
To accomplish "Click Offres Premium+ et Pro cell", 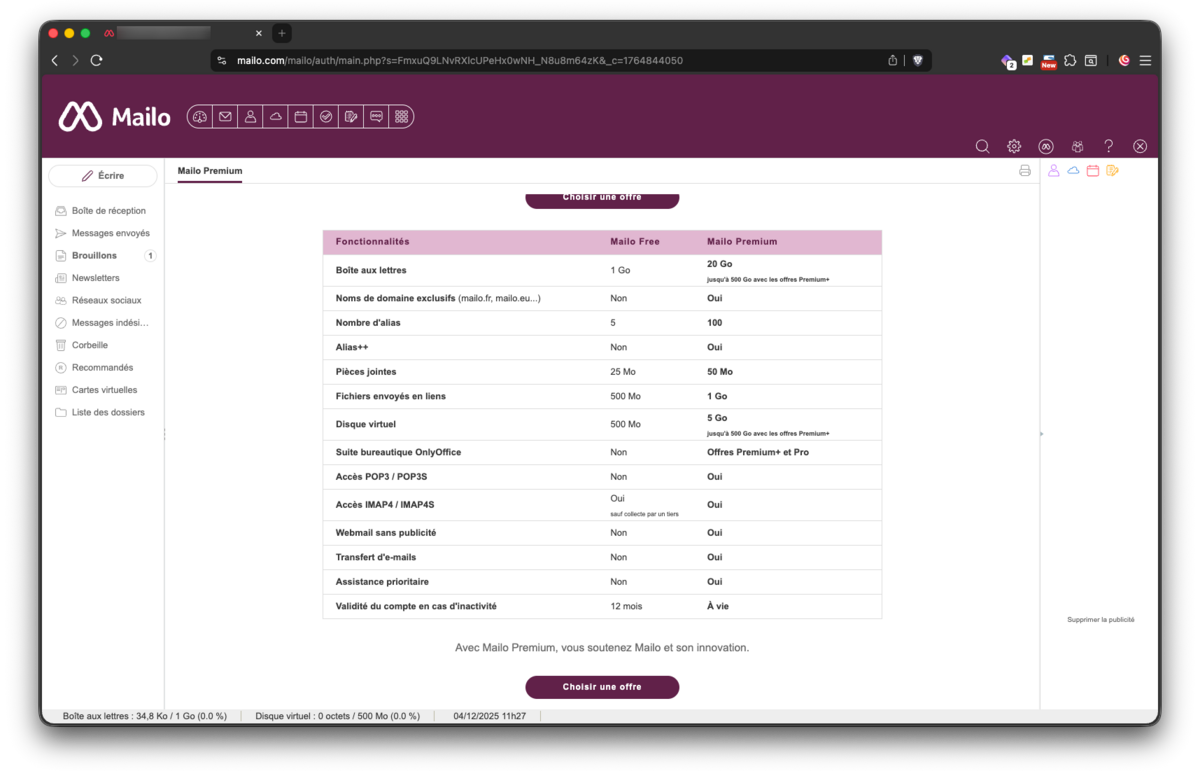I will point(758,453).
